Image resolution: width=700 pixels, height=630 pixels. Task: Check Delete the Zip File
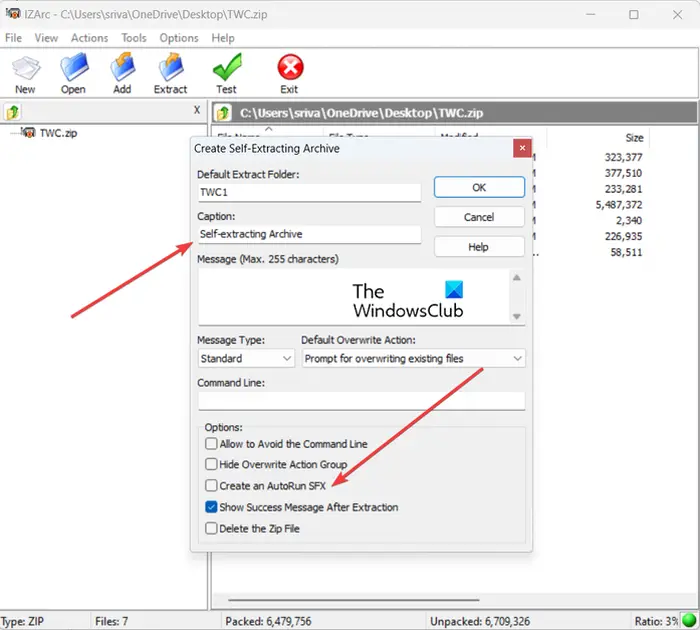(211, 528)
